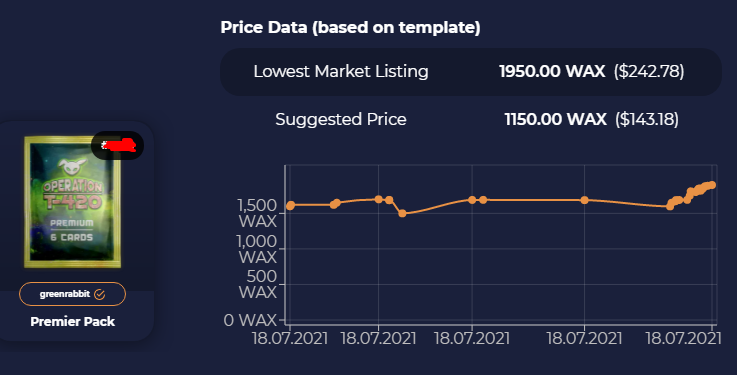Click the 1950.00 WAX listing price
This screenshot has width=737, height=375.
pos(552,71)
